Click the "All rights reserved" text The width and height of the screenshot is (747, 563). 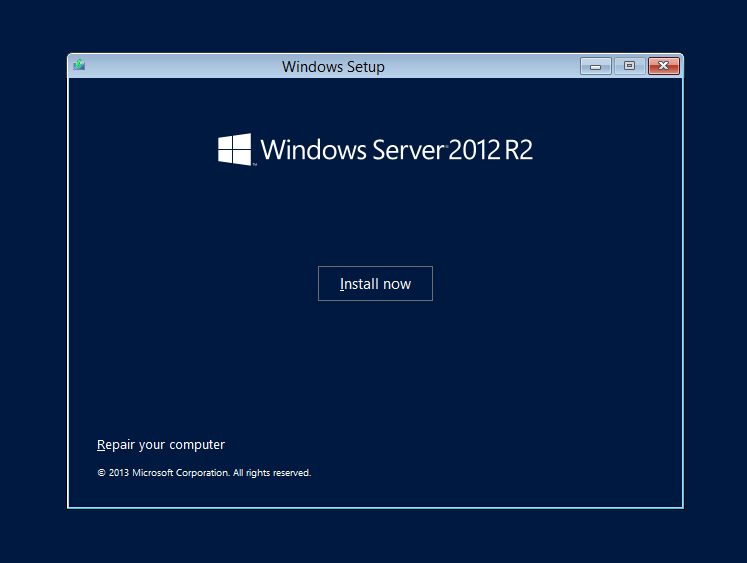point(272,473)
